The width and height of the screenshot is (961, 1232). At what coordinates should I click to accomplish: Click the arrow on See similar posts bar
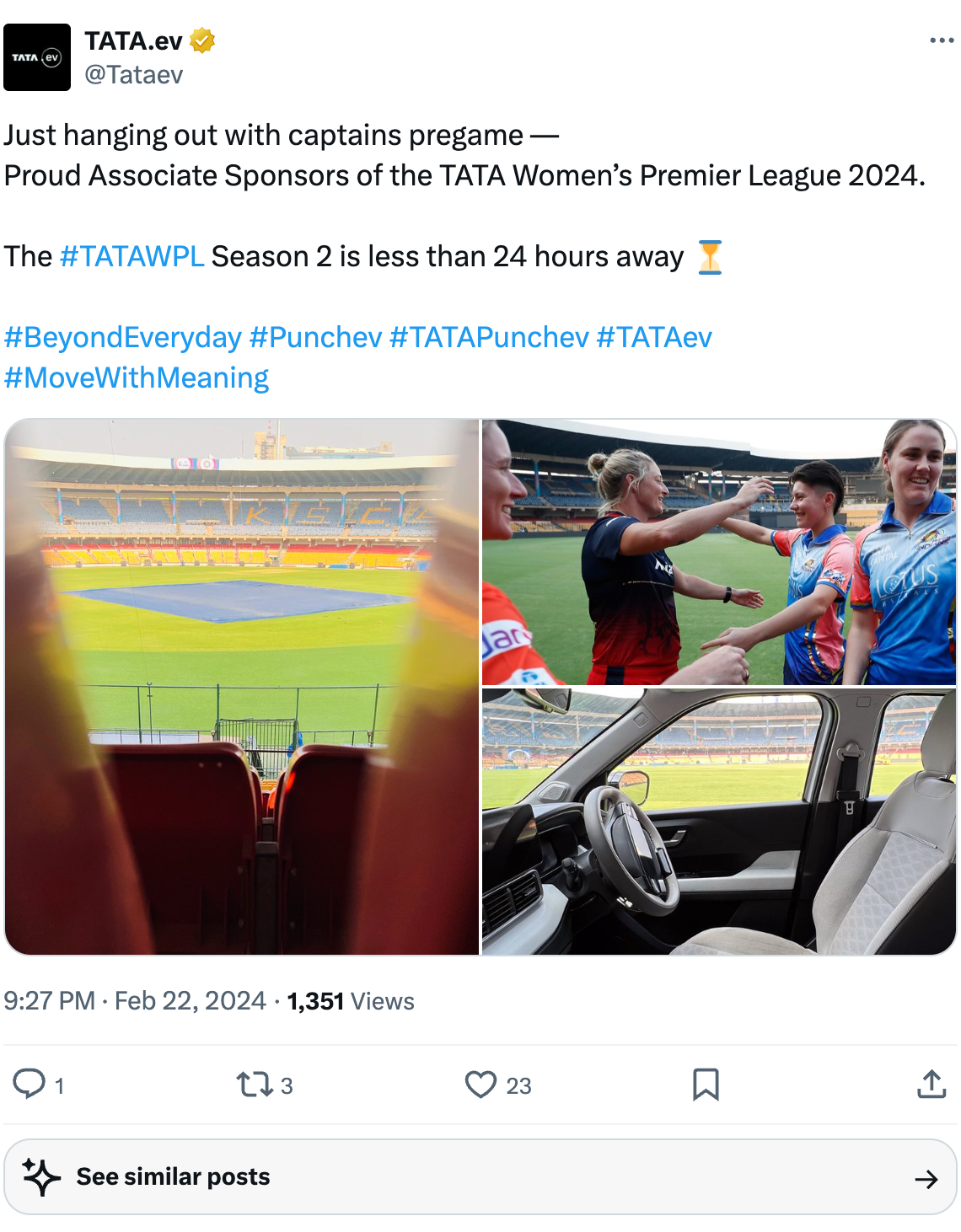point(923,1175)
